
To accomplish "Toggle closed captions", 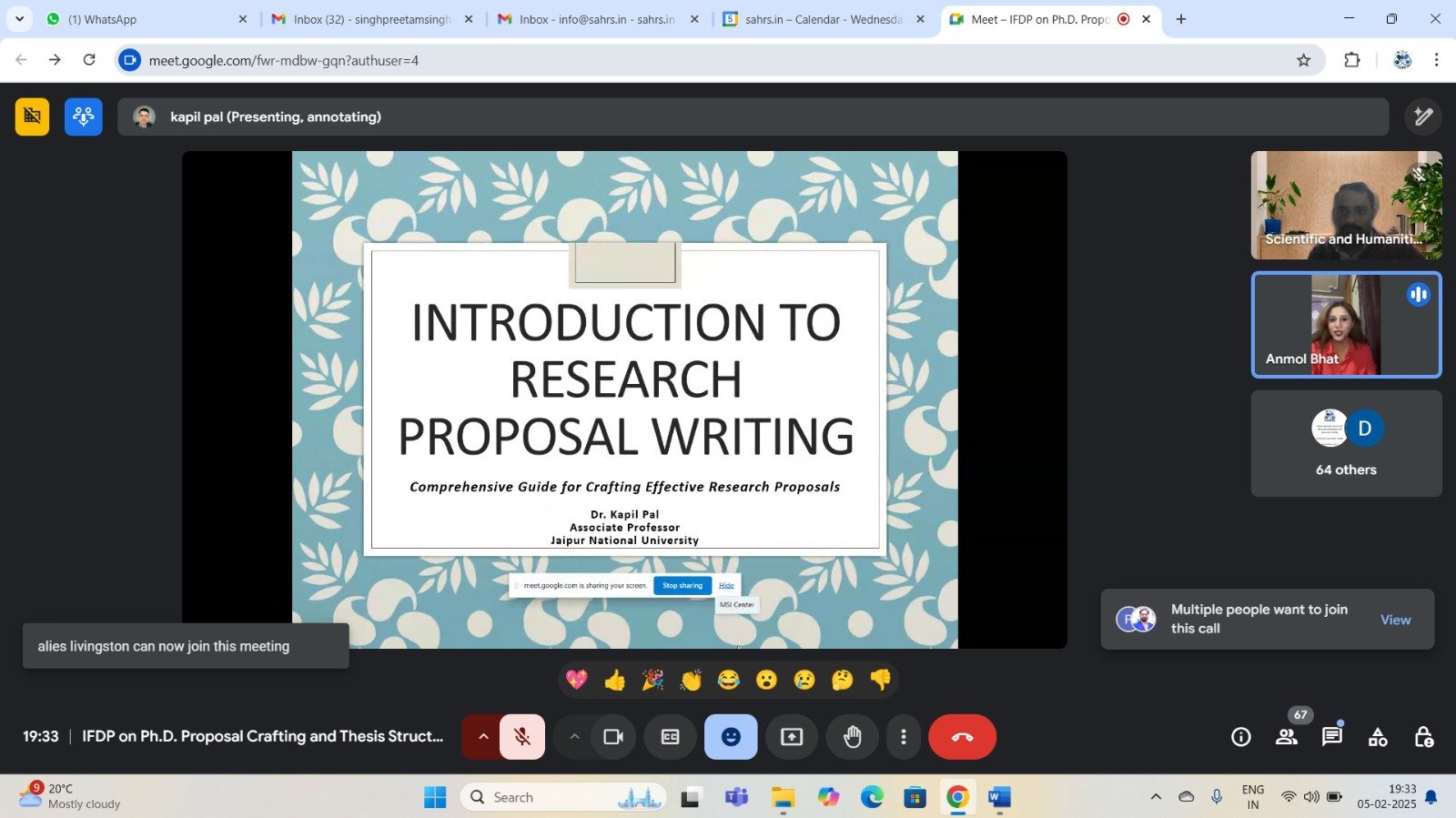I will point(670,737).
